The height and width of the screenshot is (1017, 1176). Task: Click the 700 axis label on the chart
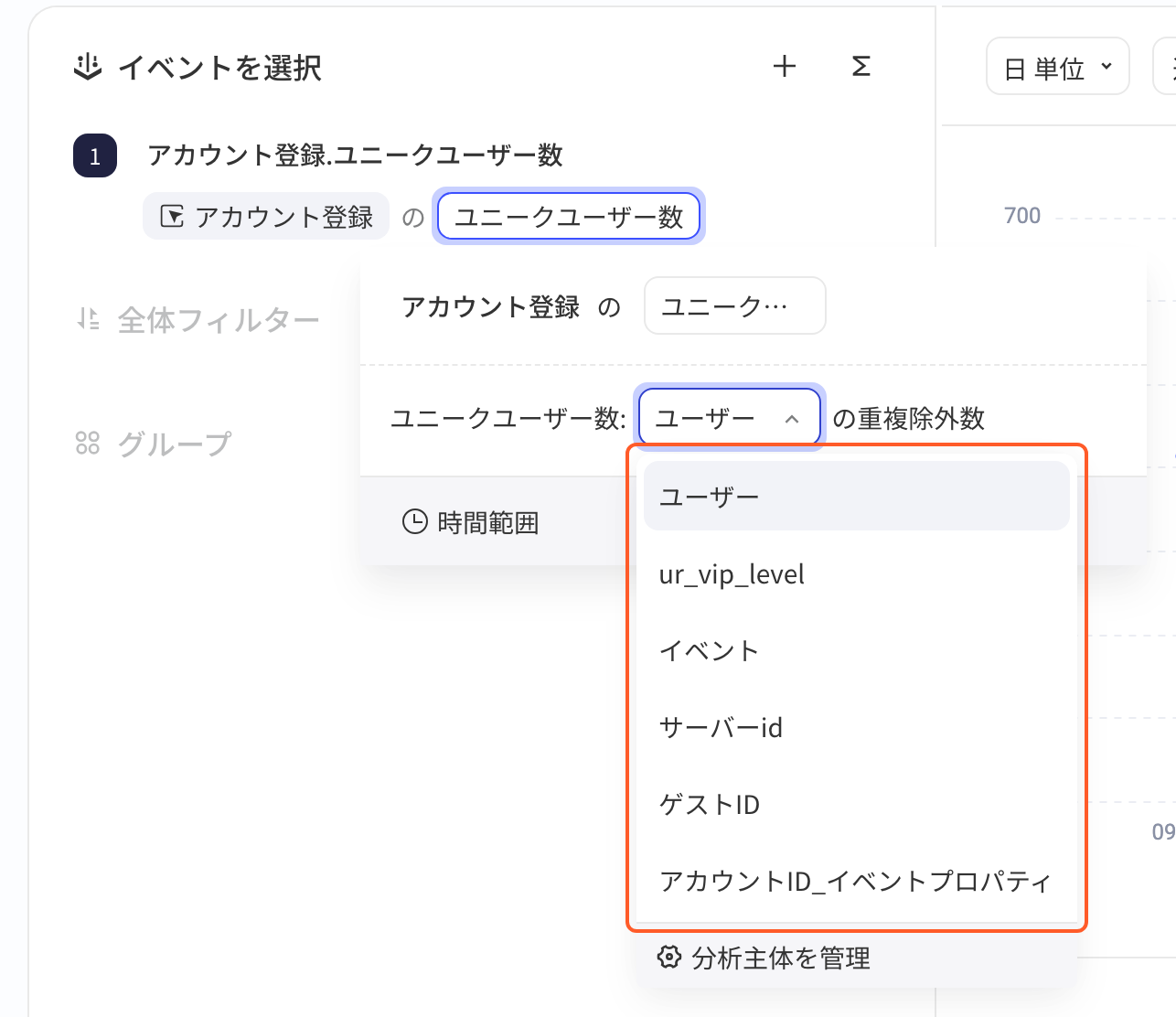[1022, 216]
